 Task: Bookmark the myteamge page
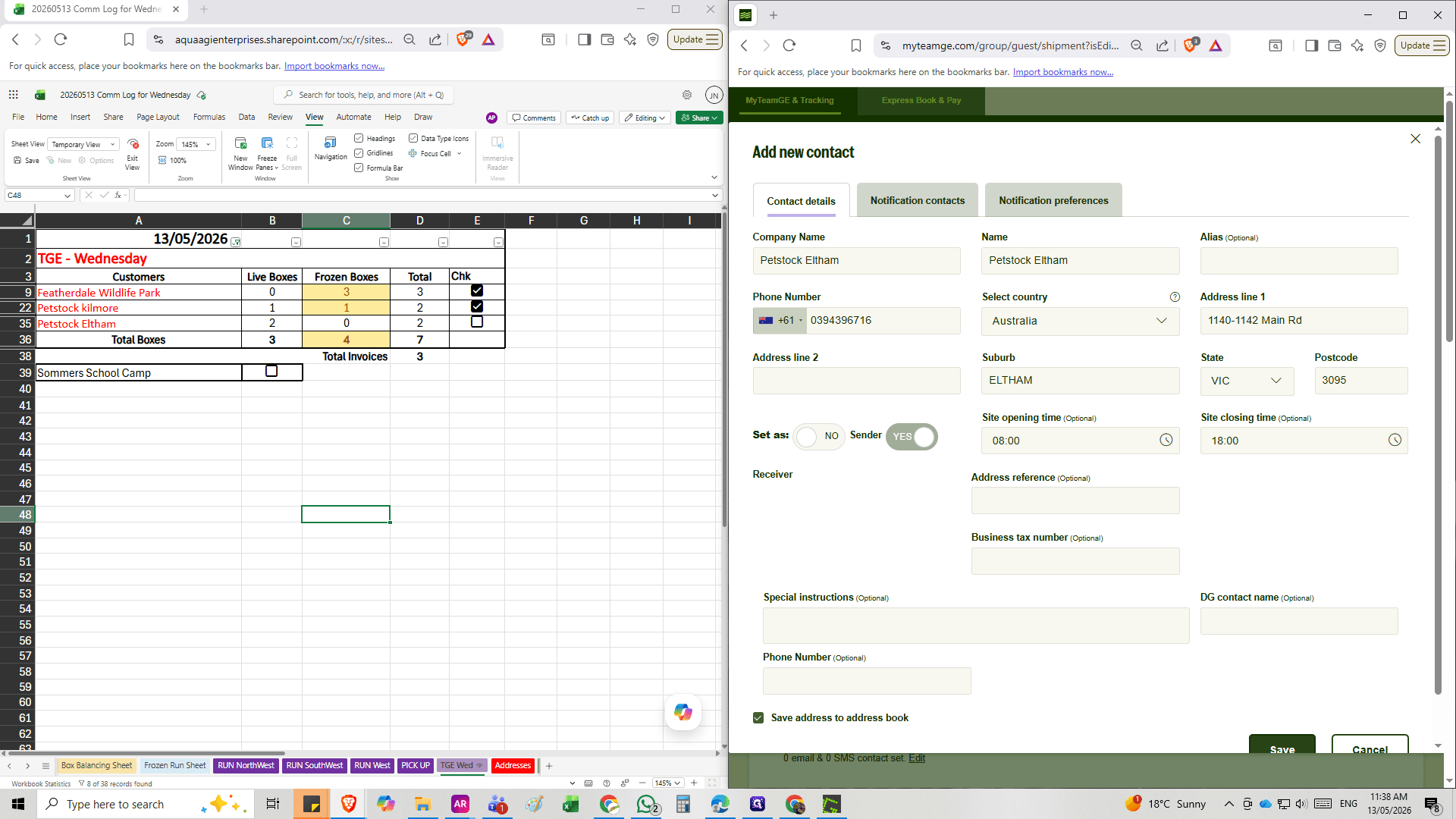[x=856, y=45]
